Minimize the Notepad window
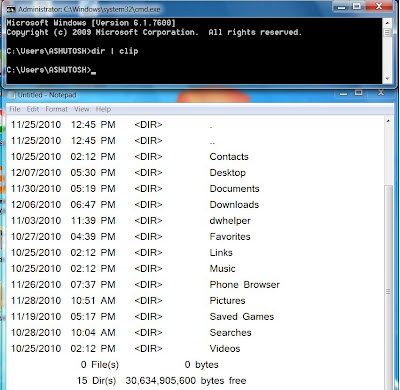The image size is (400, 390). [343, 93]
